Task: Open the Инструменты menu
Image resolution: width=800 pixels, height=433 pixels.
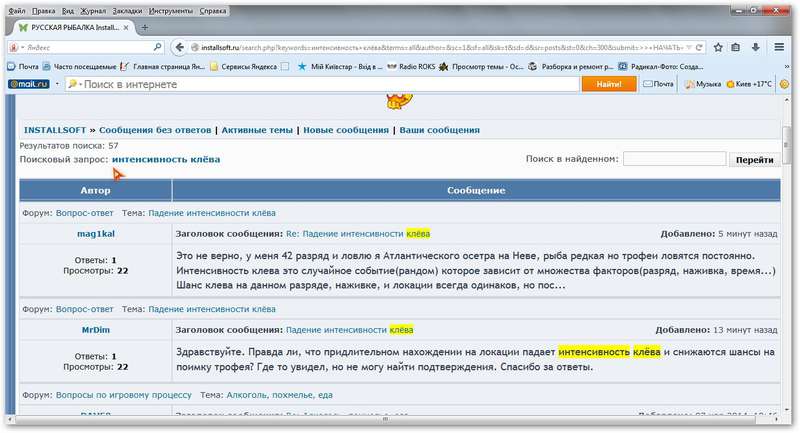Action: 171,11
